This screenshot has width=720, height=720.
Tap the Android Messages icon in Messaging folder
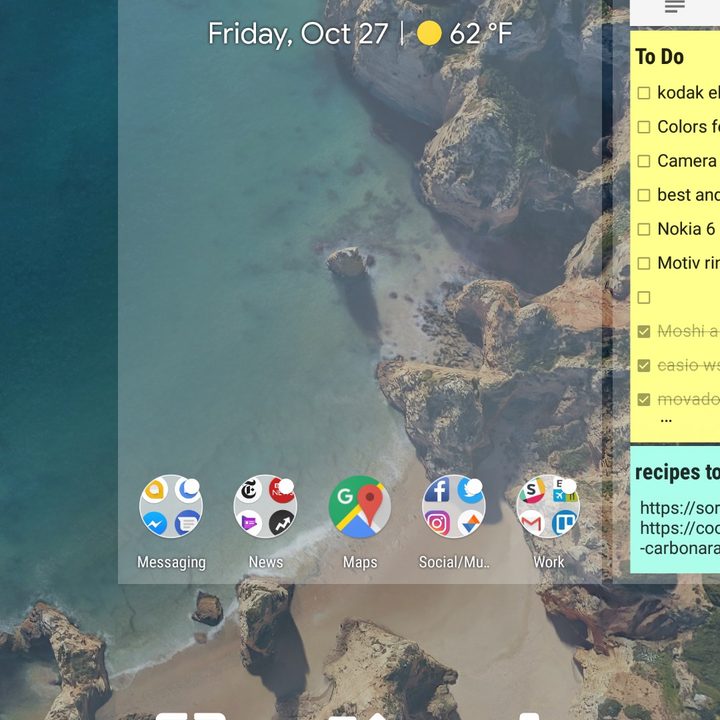point(187,523)
